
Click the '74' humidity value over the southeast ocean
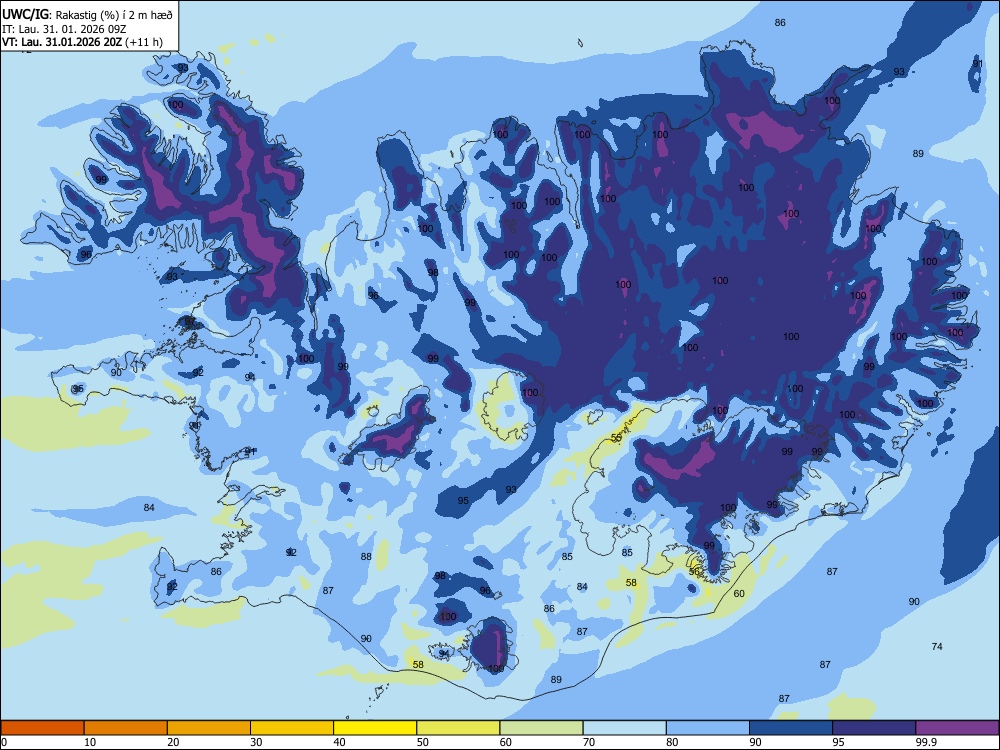point(937,647)
